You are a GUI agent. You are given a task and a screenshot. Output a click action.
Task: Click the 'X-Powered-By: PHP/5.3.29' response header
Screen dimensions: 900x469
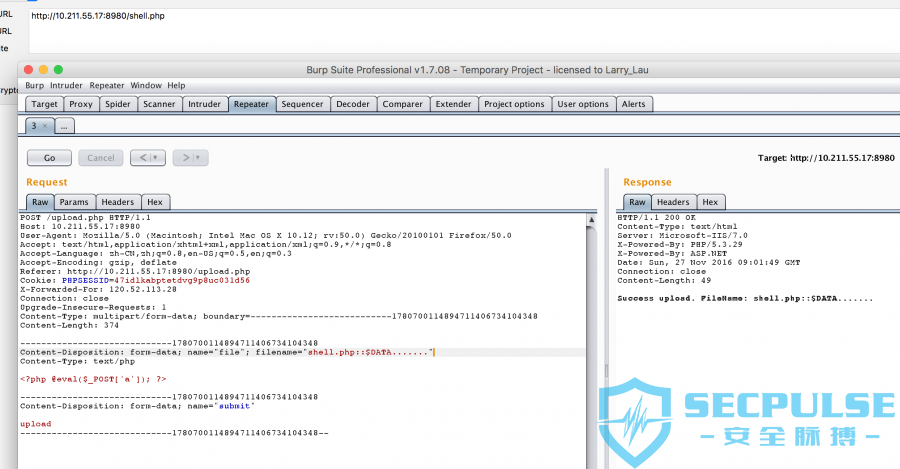[x=680, y=245]
